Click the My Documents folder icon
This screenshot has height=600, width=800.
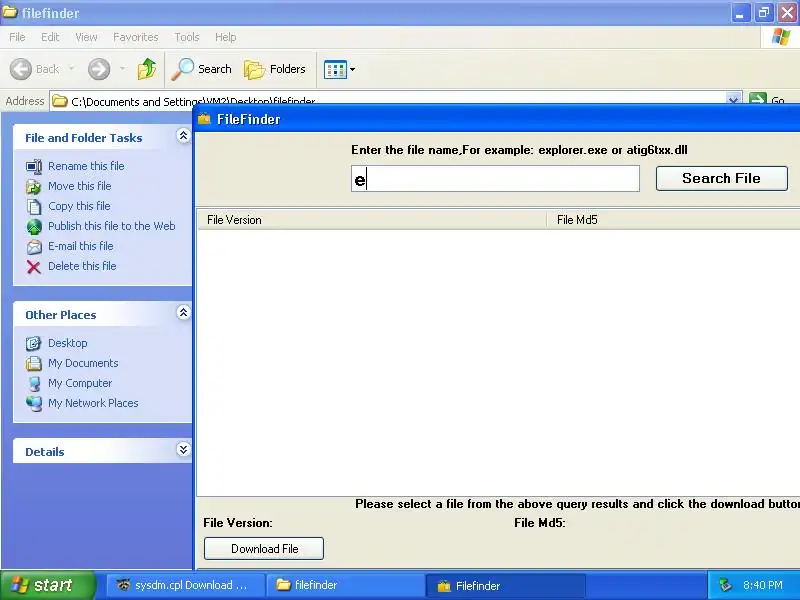(x=34, y=363)
